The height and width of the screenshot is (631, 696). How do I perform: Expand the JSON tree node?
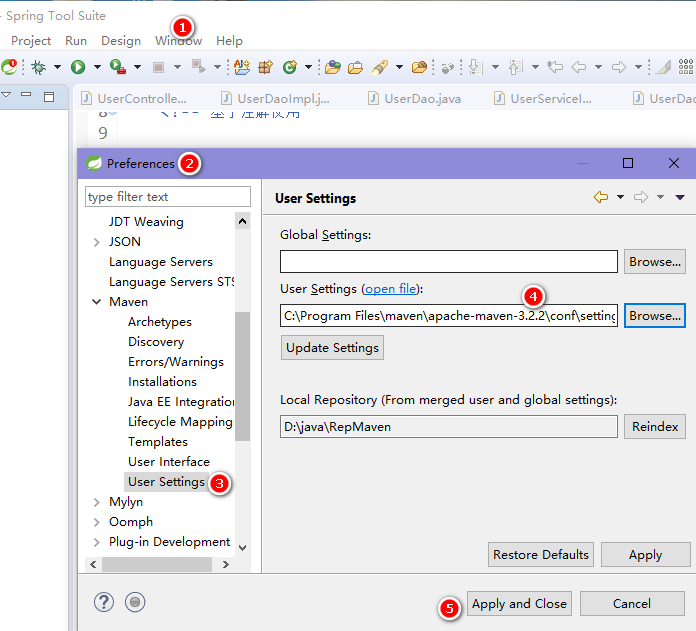[x=96, y=242]
